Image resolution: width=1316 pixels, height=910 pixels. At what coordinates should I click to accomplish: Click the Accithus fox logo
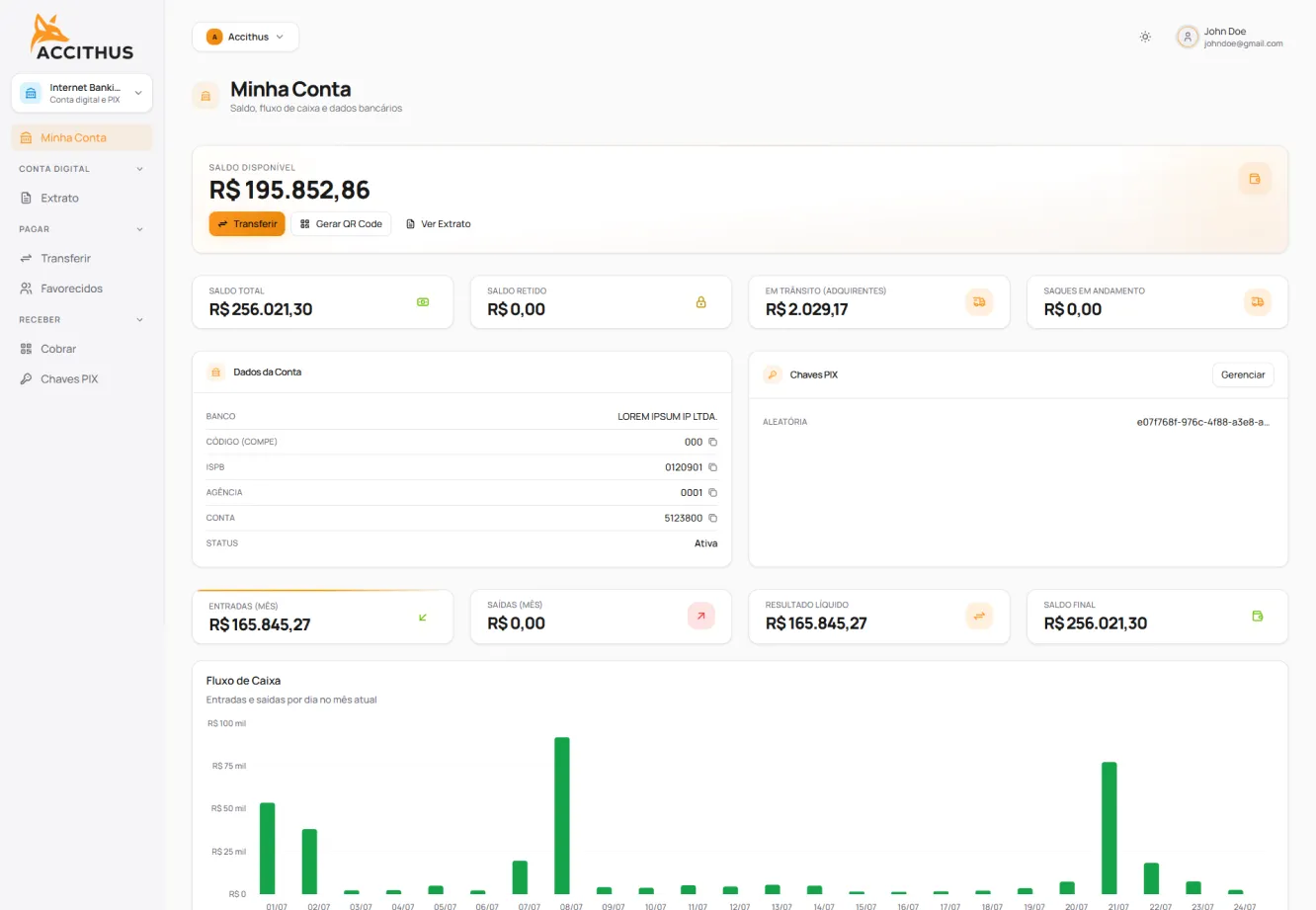pyautogui.click(x=81, y=37)
